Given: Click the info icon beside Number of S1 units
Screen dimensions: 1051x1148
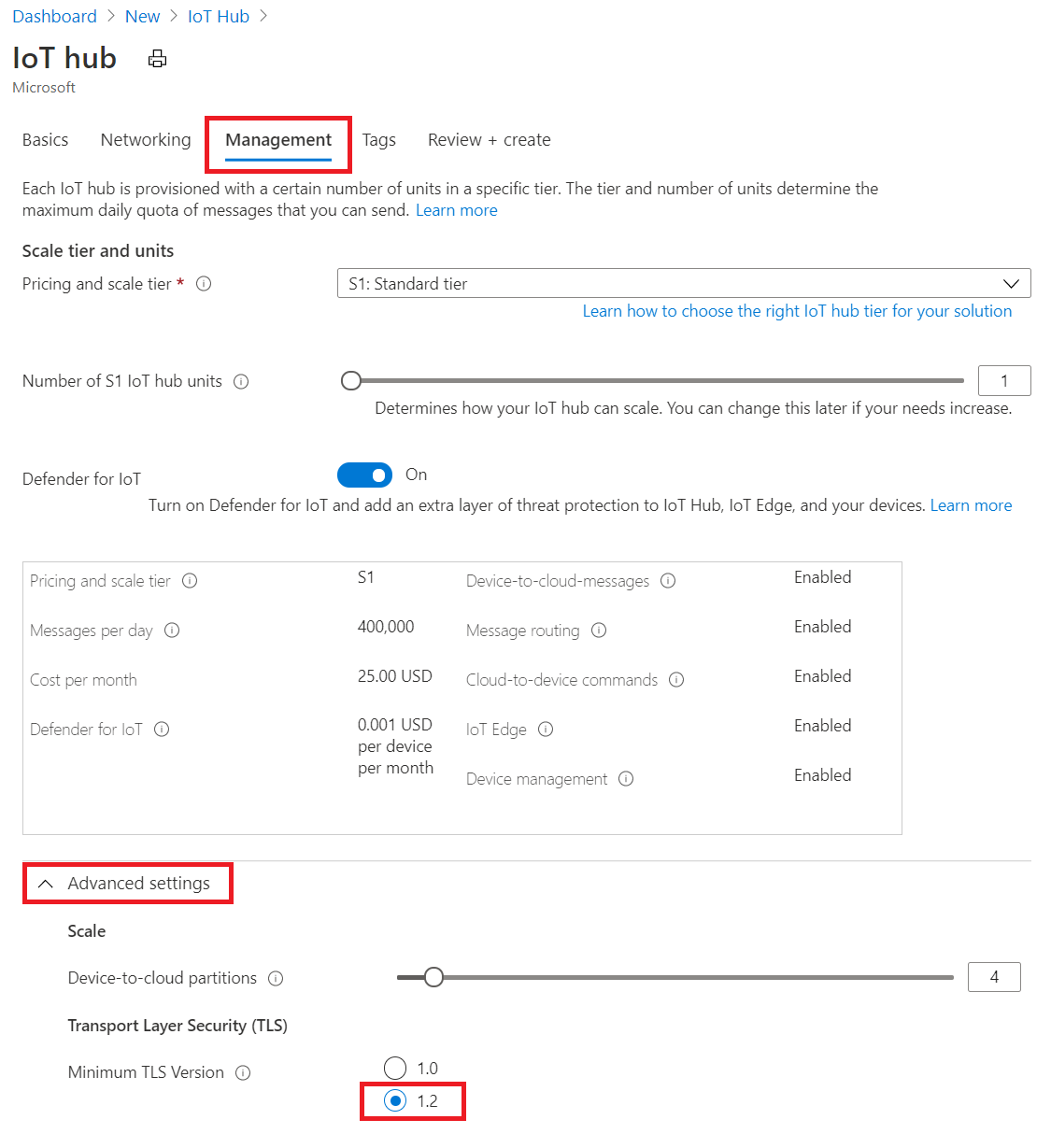Looking at the screenshot, I should (x=241, y=381).
